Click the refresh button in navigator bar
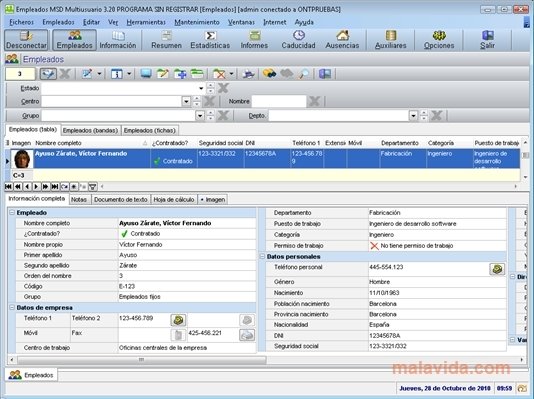The height and width of the screenshot is (399, 534). pyautogui.click(x=64, y=186)
